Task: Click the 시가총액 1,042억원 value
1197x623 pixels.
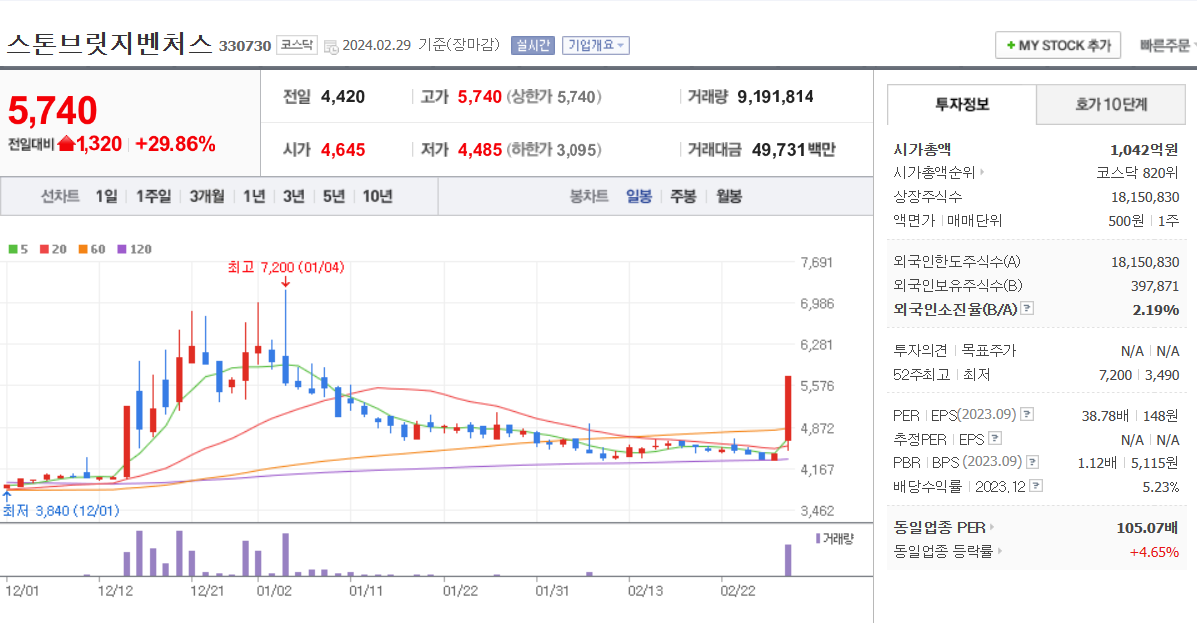Action: point(1144,150)
